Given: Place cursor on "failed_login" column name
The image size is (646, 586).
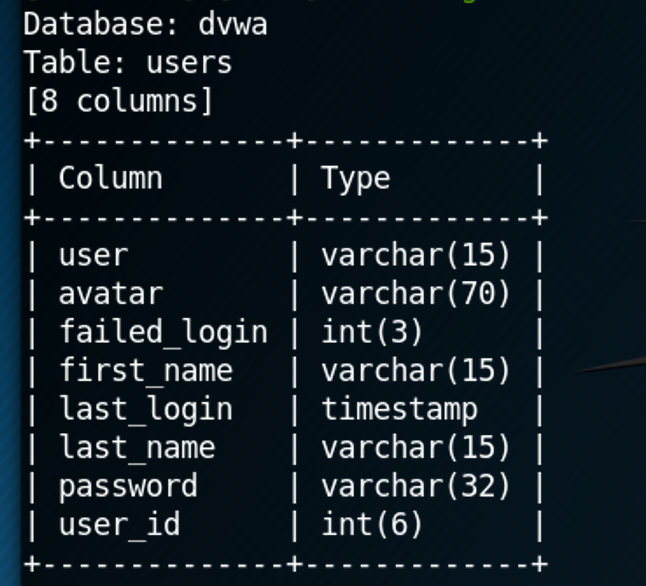Looking at the screenshot, I should (163, 332).
